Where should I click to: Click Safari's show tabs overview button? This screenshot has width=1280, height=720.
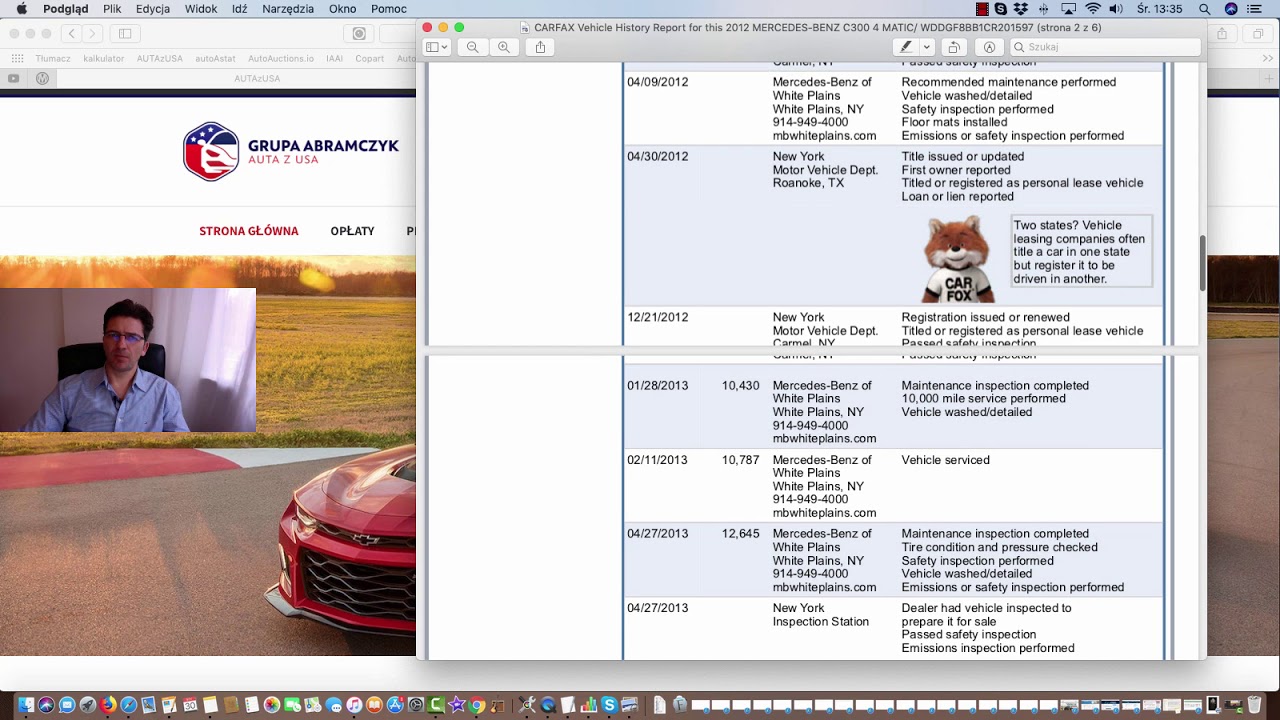pos(1258,33)
